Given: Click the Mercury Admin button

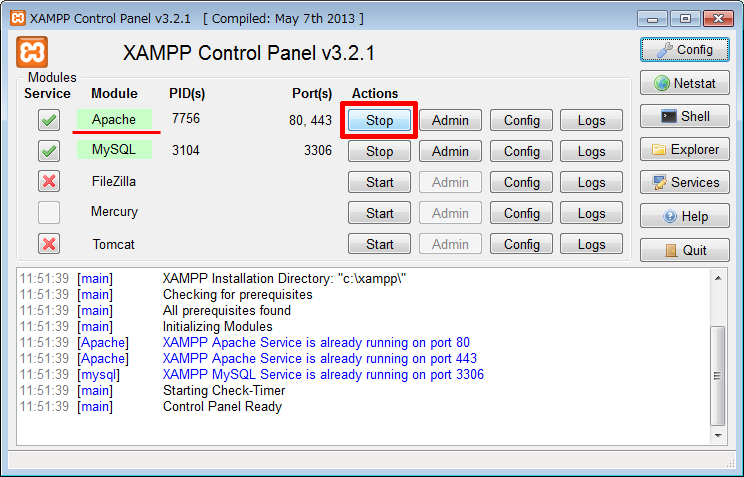Looking at the screenshot, I should click(x=450, y=213).
